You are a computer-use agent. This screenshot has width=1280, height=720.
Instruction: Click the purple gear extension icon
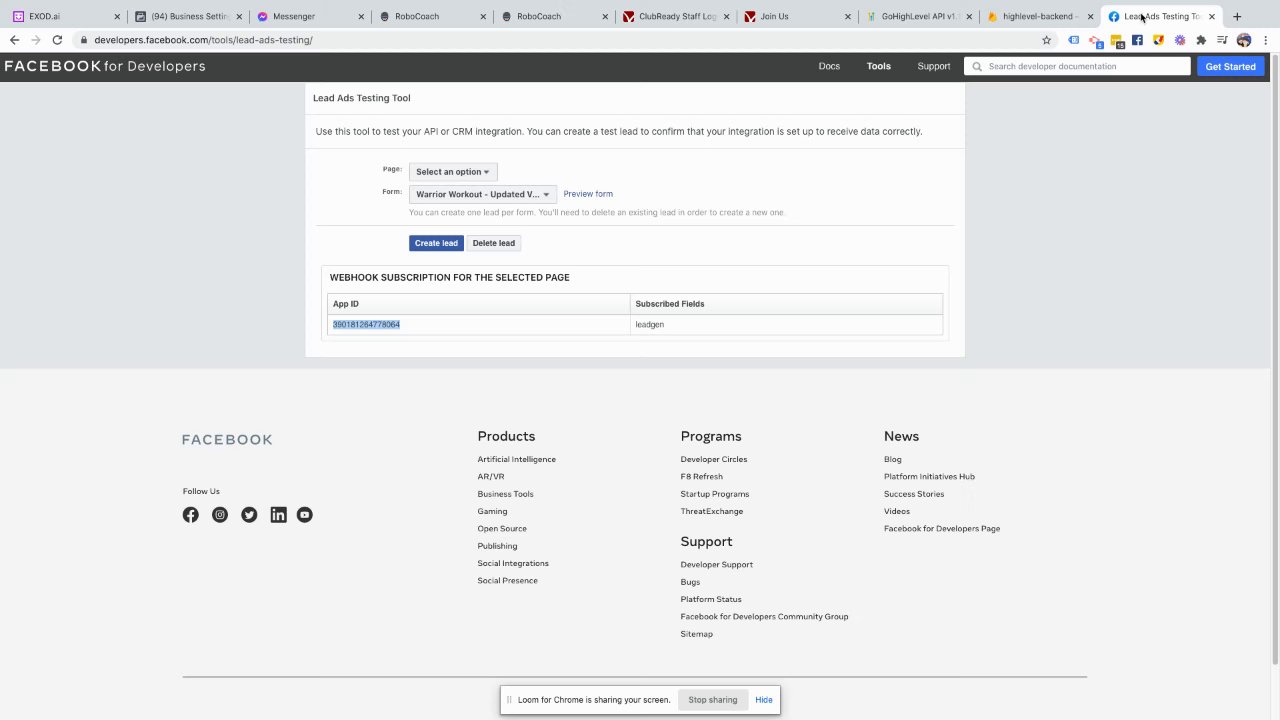coord(1180,40)
